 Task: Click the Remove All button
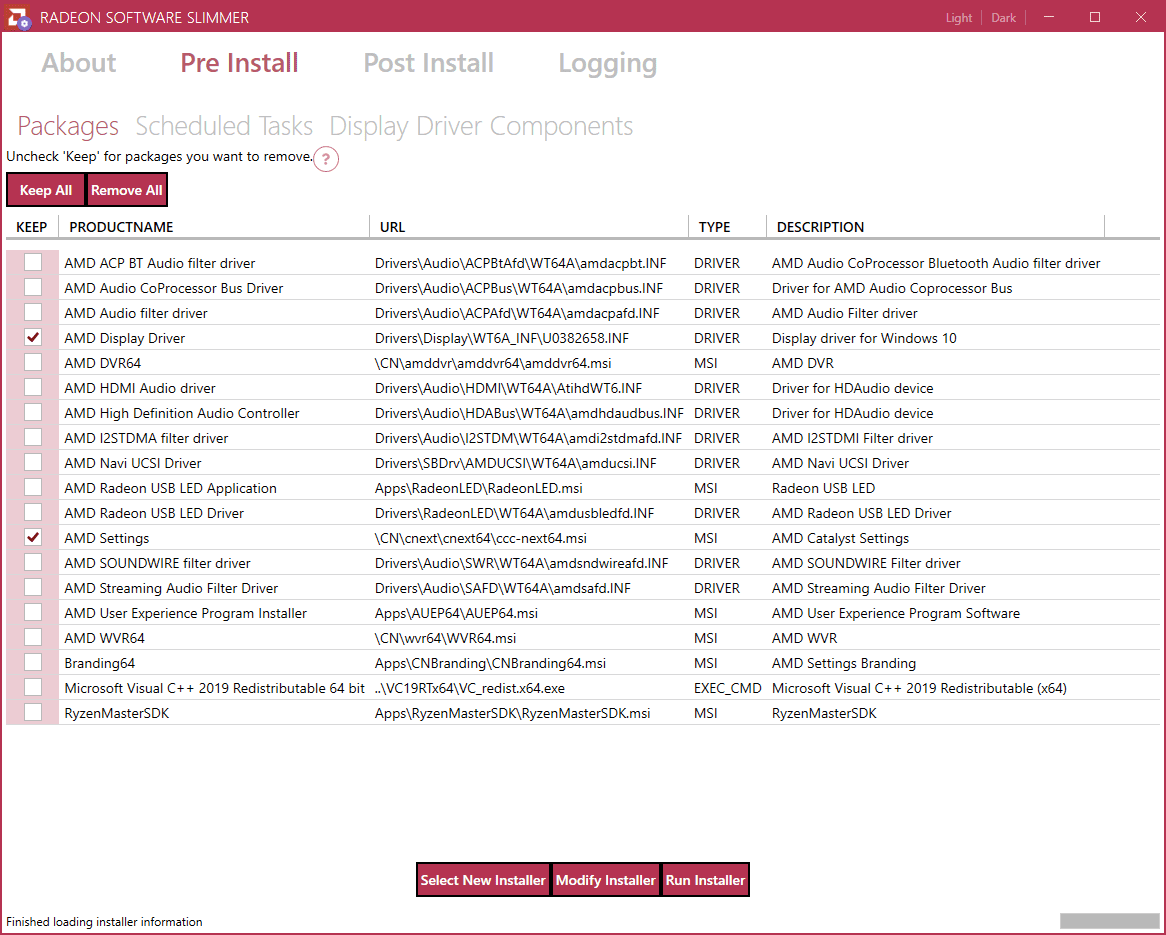(x=126, y=190)
